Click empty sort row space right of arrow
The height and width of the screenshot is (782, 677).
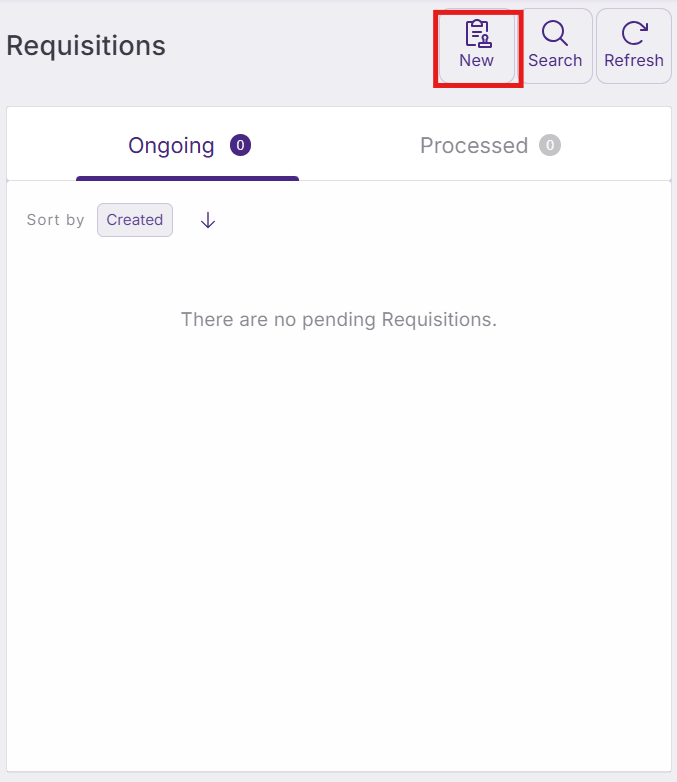coord(440,220)
